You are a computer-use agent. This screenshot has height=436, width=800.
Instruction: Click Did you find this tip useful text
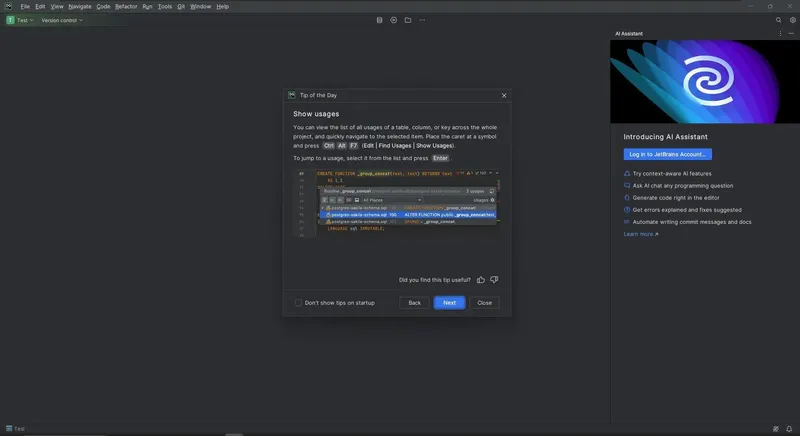(x=435, y=280)
